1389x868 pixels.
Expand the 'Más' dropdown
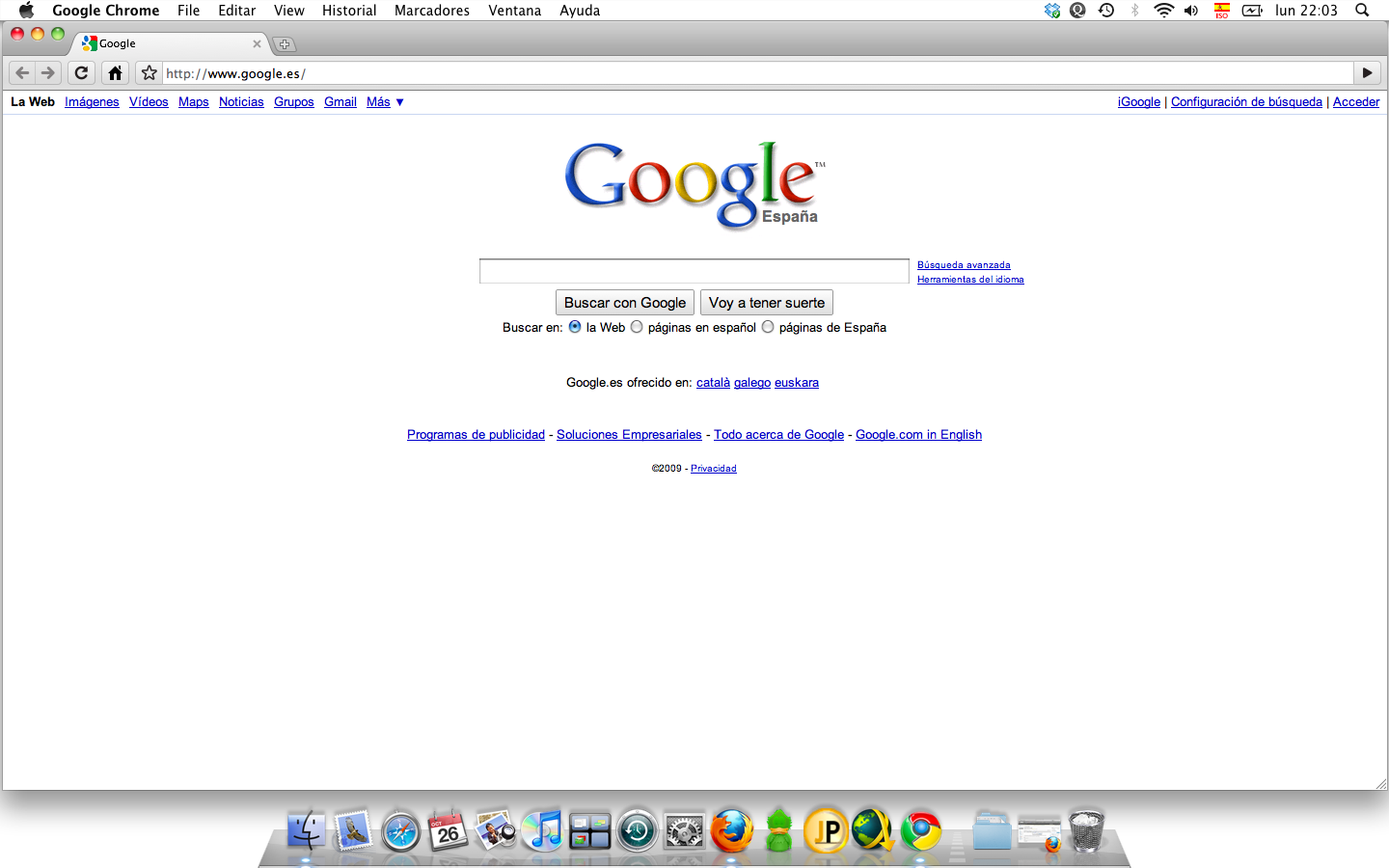385,102
